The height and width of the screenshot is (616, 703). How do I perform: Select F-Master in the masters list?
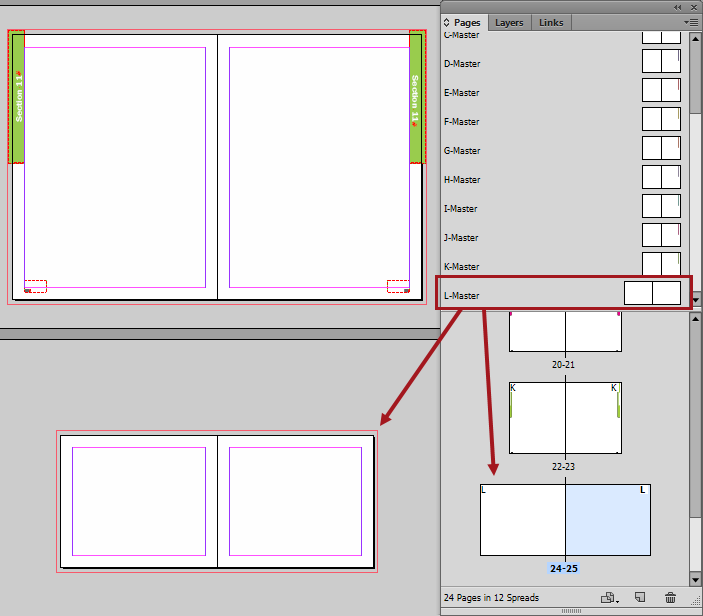pos(461,122)
